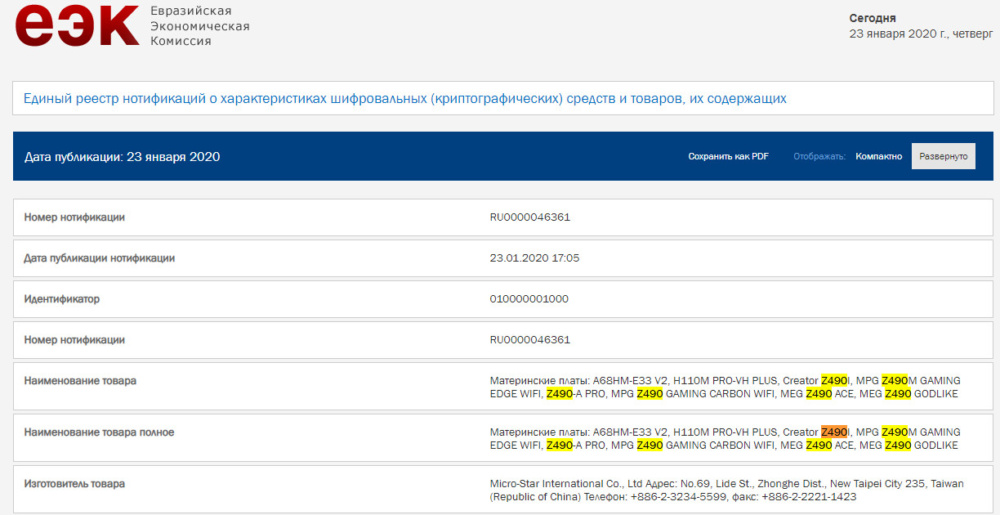Click yellow-highlighted Z490 before GODLIKE in Наименование товара

(898, 394)
